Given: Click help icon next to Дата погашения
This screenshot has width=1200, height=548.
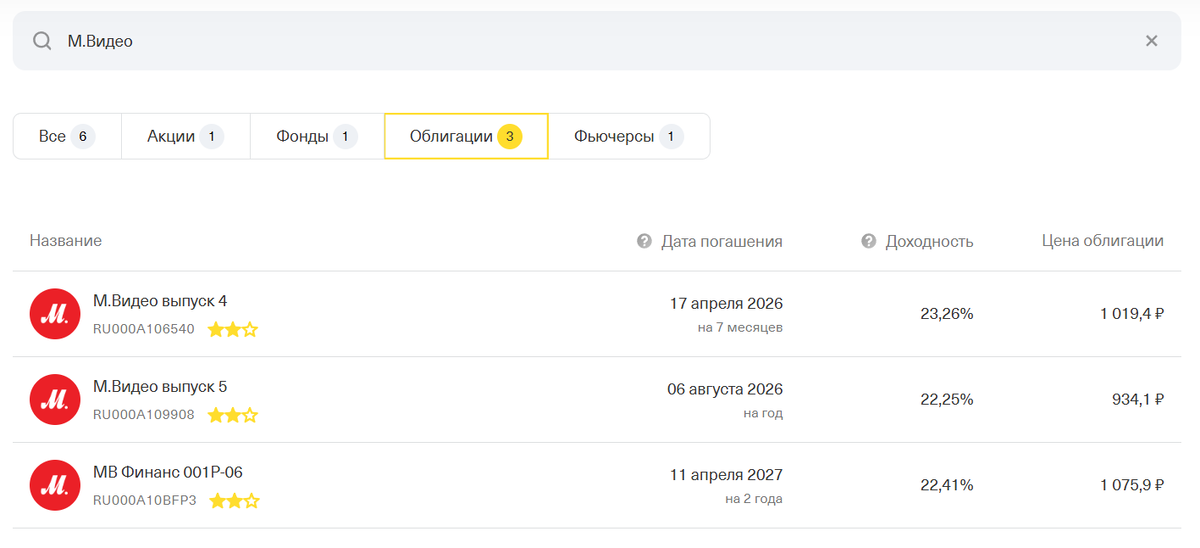Looking at the screenshot, I should (x=644, y=241).
